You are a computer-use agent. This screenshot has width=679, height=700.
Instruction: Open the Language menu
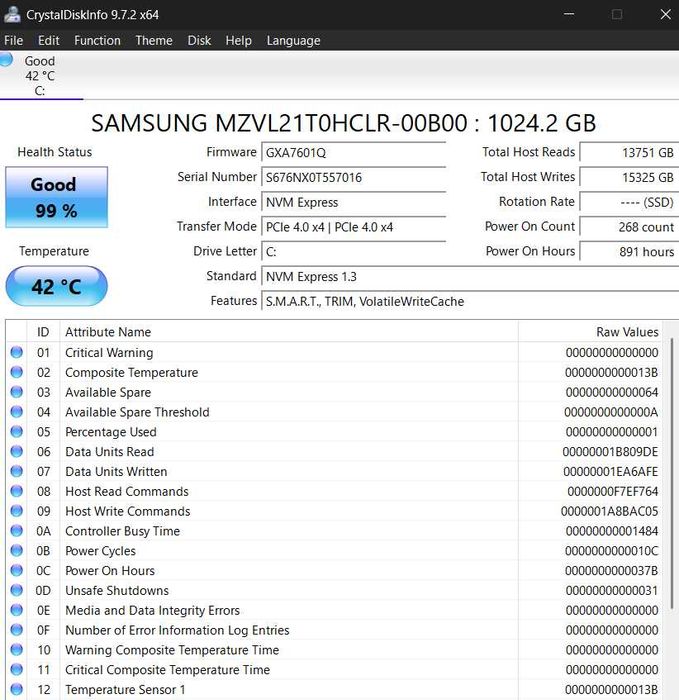[293, 41]
